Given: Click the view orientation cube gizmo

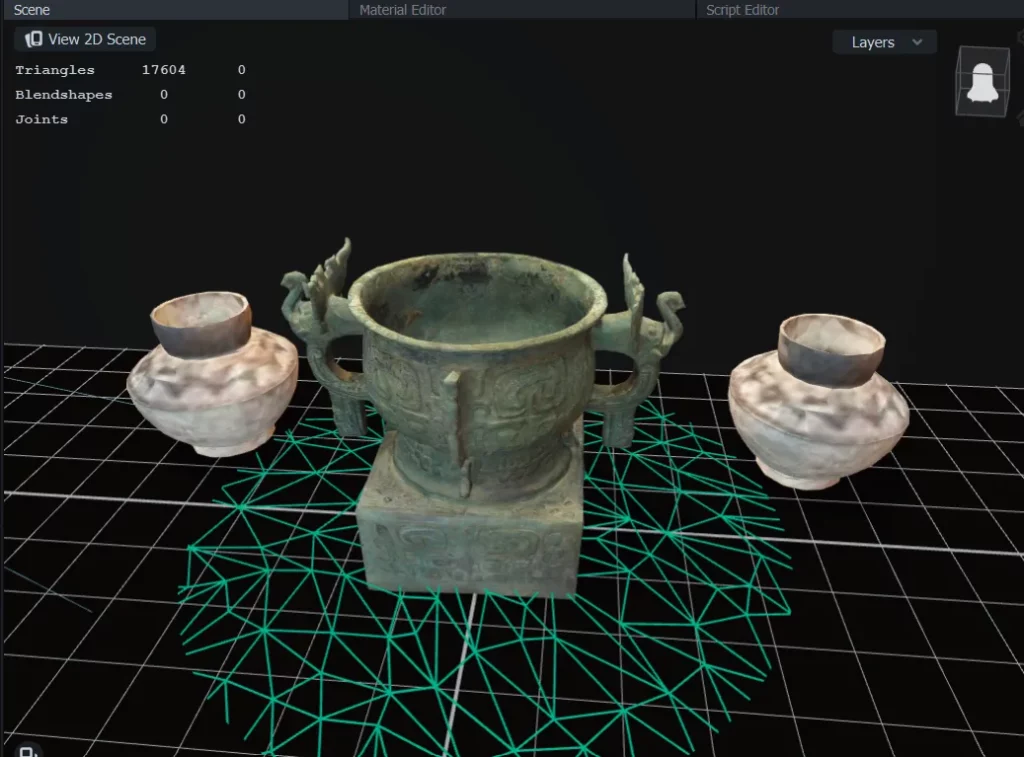Looking at the screenshot, I should point(982,82).
